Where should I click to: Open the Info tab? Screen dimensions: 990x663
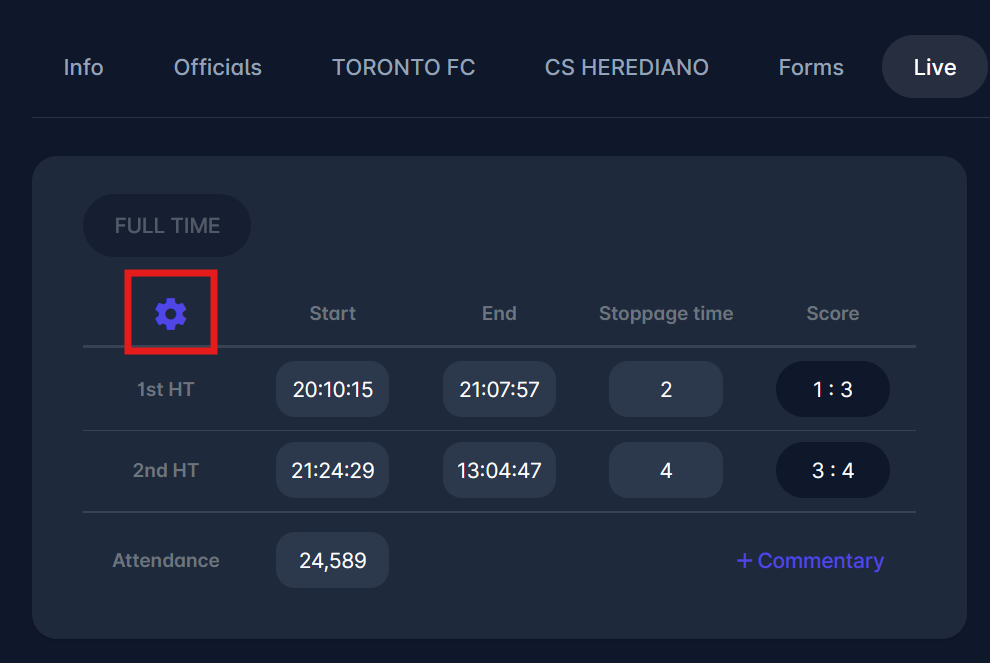click(83, 67)
